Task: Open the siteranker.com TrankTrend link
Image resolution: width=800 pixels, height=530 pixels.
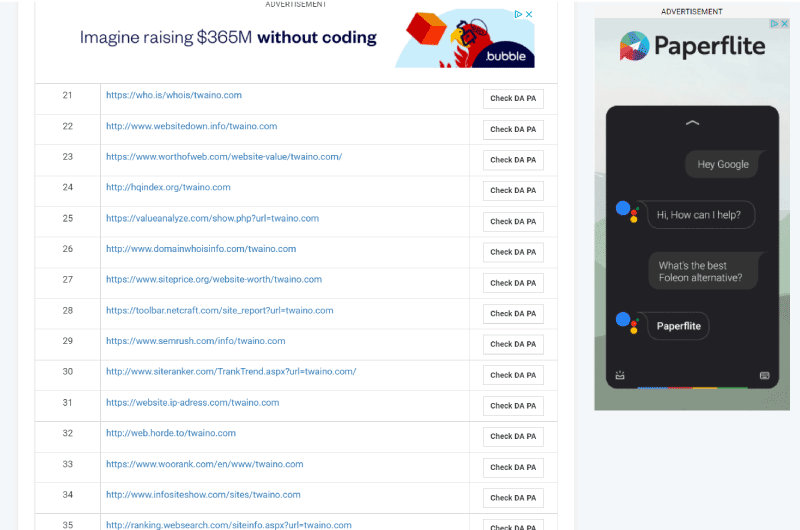Action: [x=231, y=371]
